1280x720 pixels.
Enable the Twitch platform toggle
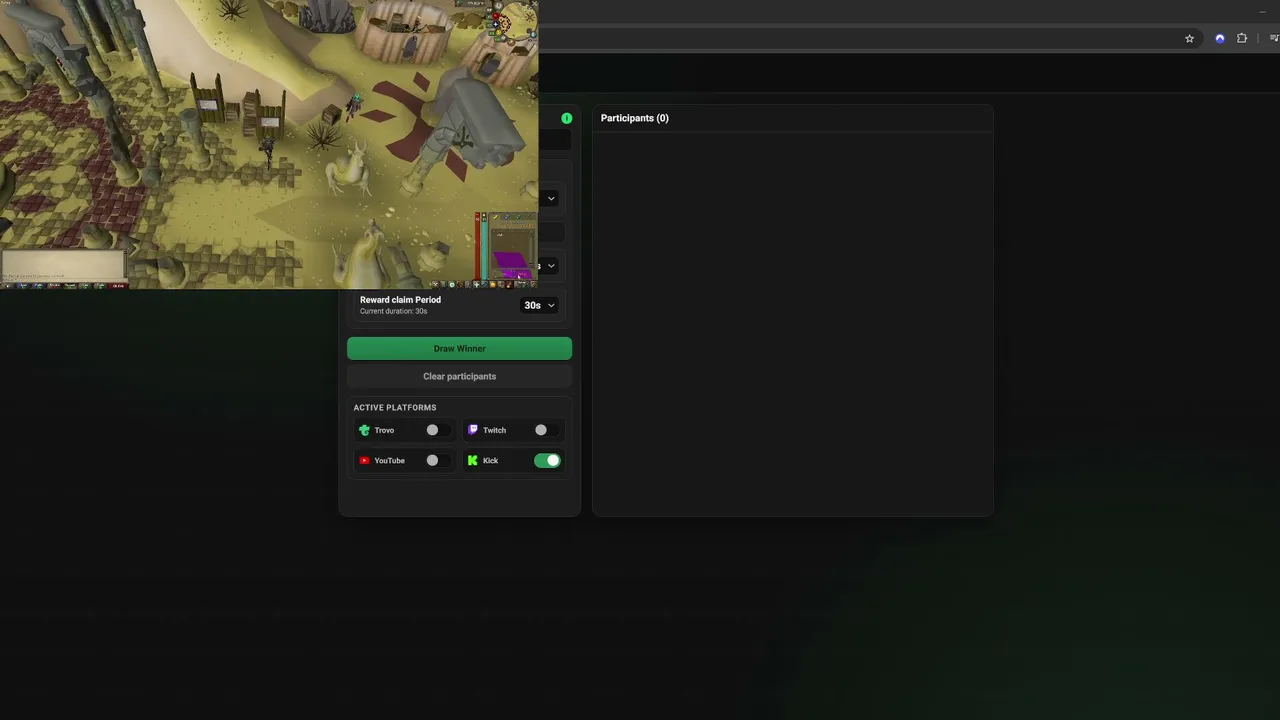click(x=547, y=430)
